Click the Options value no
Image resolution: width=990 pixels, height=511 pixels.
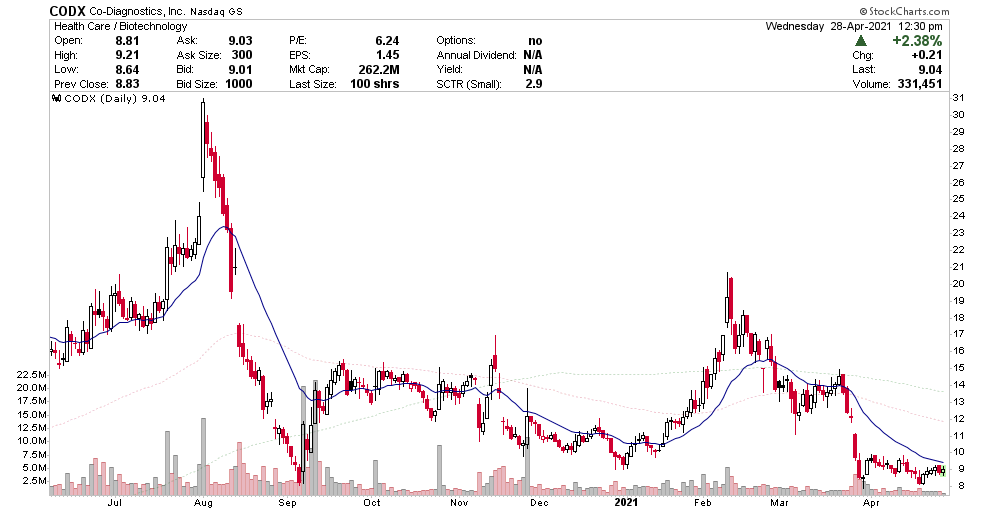coord(535,40)
